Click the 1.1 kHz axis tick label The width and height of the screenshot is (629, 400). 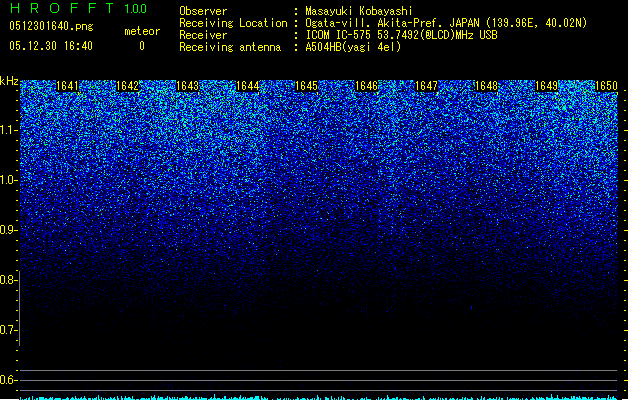click(8, 130)
